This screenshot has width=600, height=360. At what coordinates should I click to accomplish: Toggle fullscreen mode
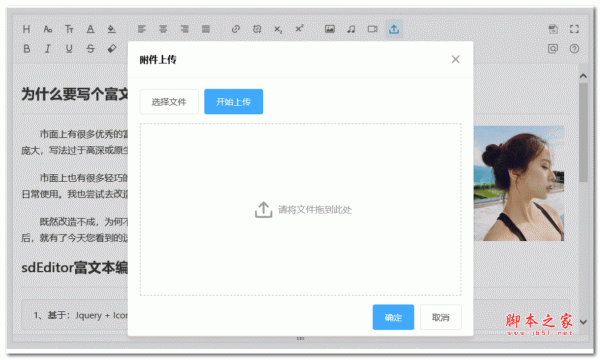pyautogui.click(x=574, y=29)
